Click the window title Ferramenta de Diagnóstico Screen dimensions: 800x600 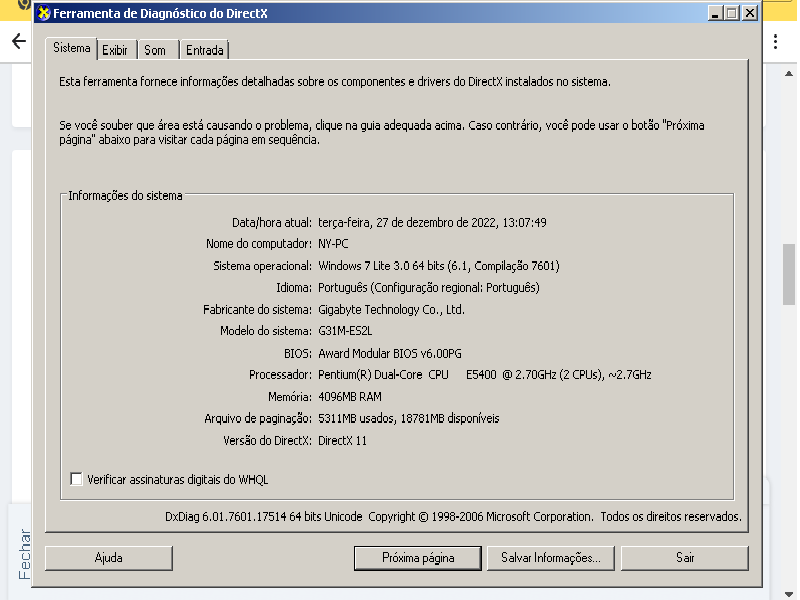tap(160, 13)
